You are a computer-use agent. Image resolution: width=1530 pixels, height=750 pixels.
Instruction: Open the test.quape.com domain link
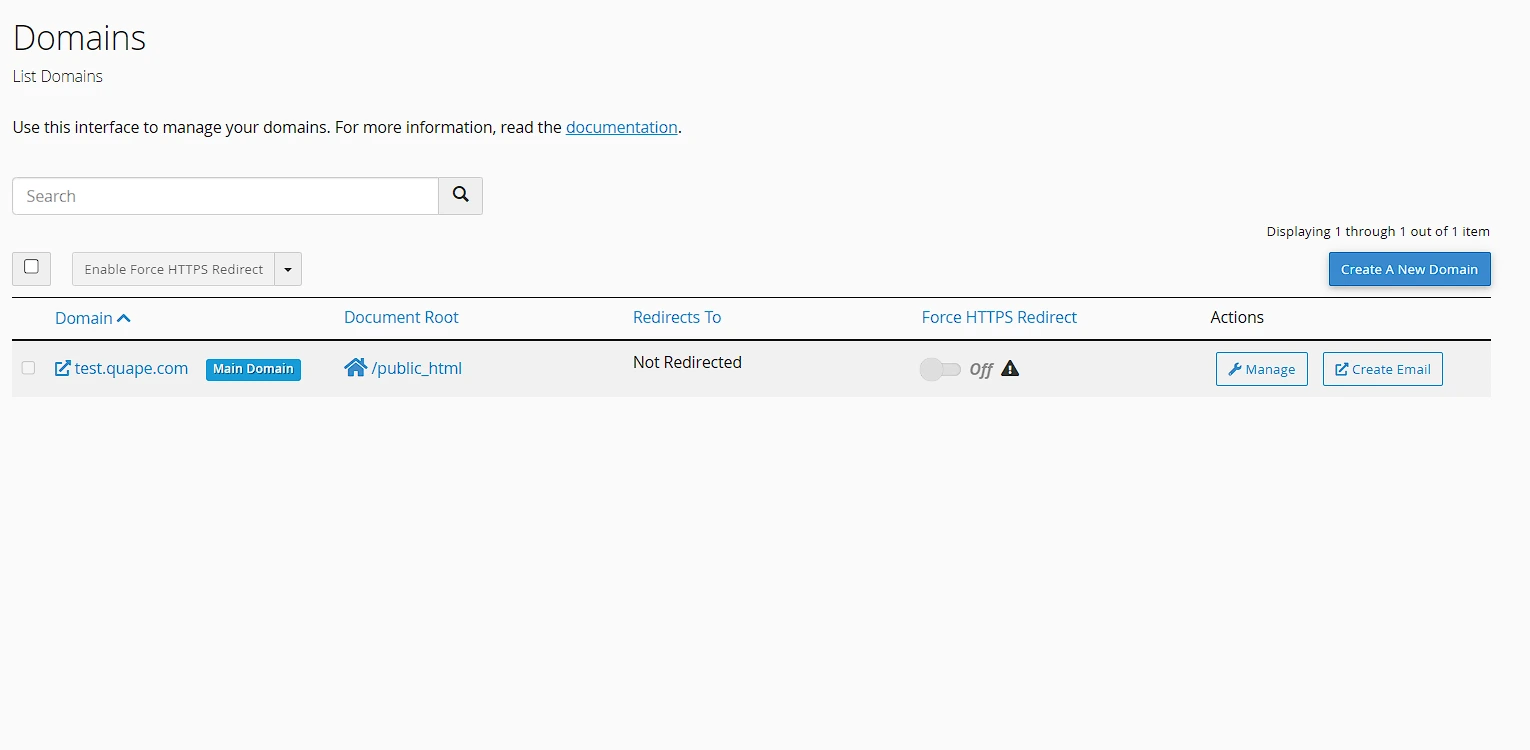click(131, 368)
